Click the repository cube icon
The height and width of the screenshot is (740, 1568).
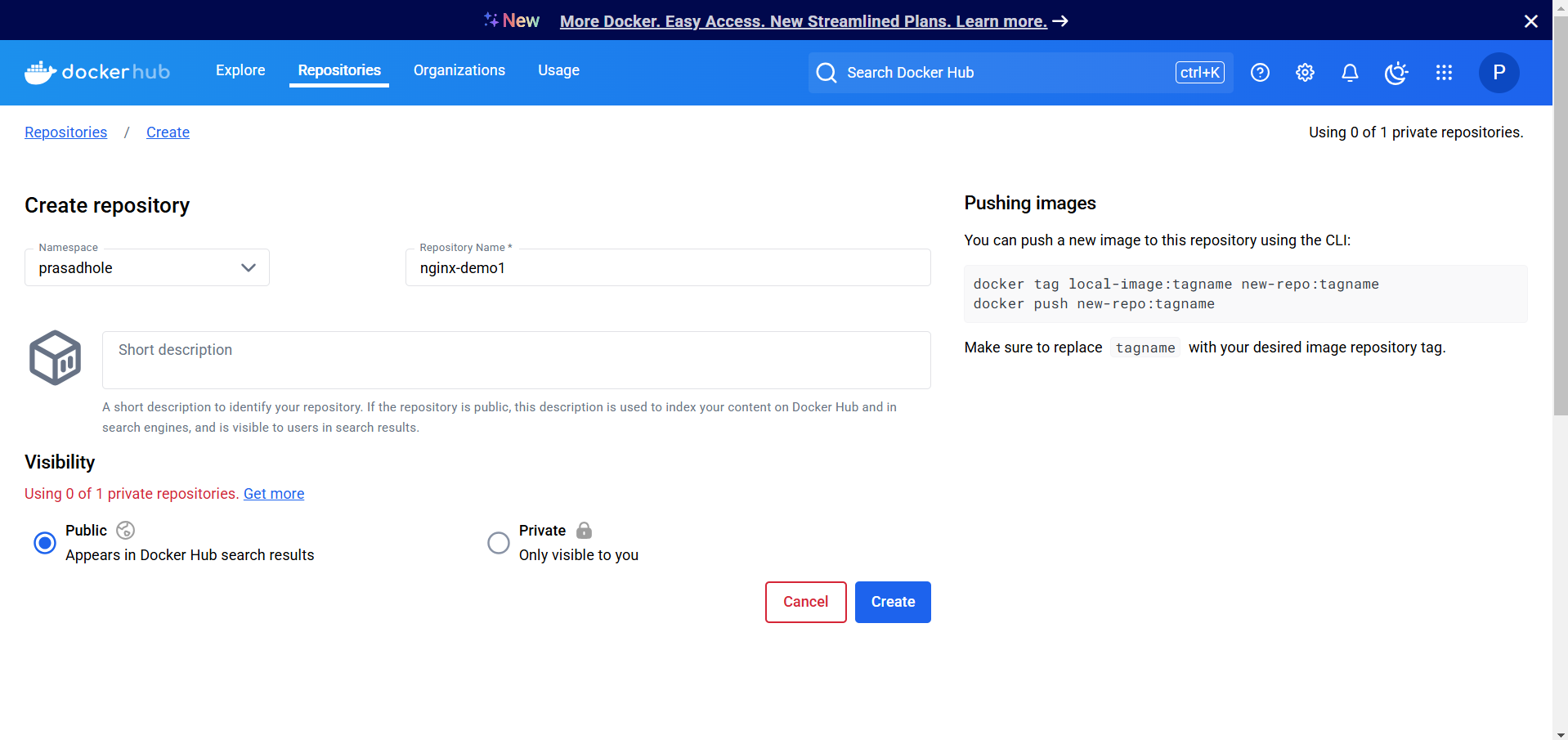pyautogui.click(x=55, y=357)
